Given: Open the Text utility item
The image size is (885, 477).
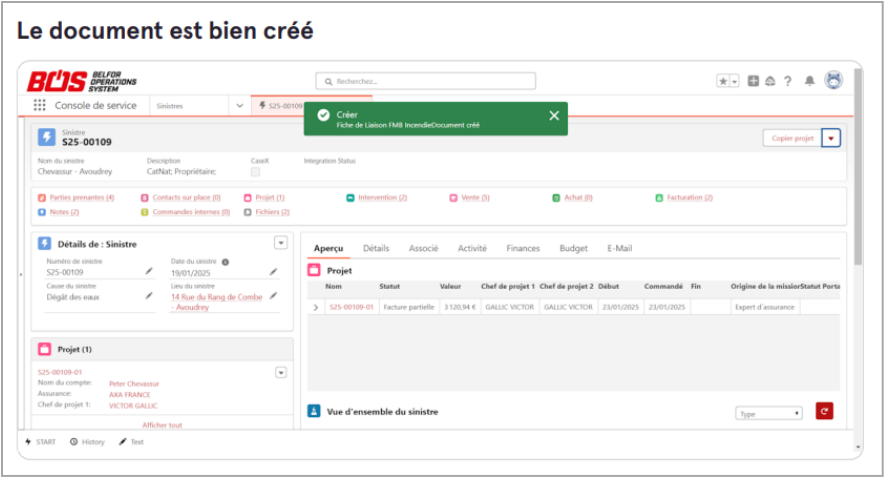Looking at the screenshot, I should click(x=132, y=442).
